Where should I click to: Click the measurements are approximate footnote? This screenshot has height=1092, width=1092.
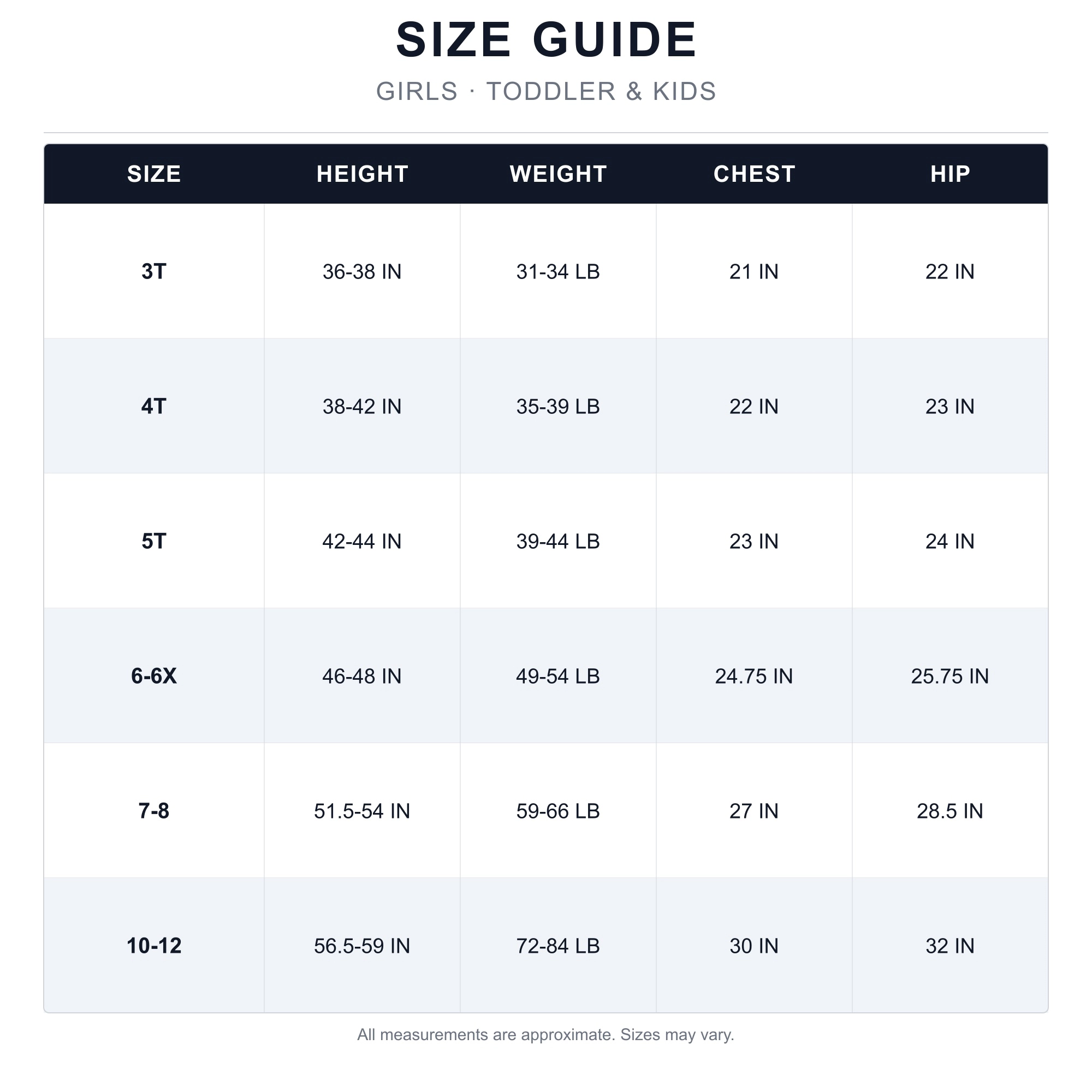coord(546,1035)
